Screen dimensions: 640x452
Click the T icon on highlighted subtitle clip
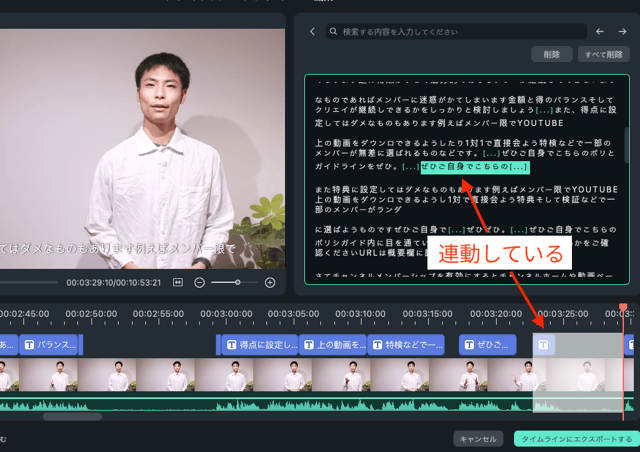(543, 345)
